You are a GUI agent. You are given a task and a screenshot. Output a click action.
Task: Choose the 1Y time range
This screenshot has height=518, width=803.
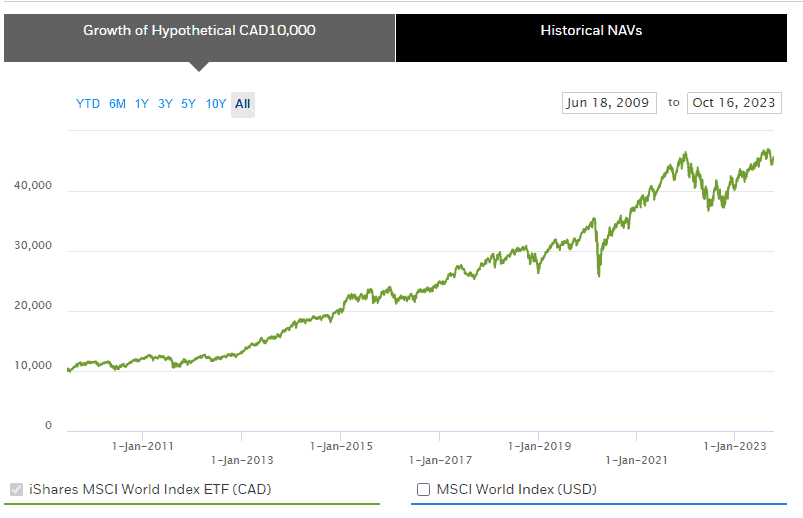[x=141, y=104]
